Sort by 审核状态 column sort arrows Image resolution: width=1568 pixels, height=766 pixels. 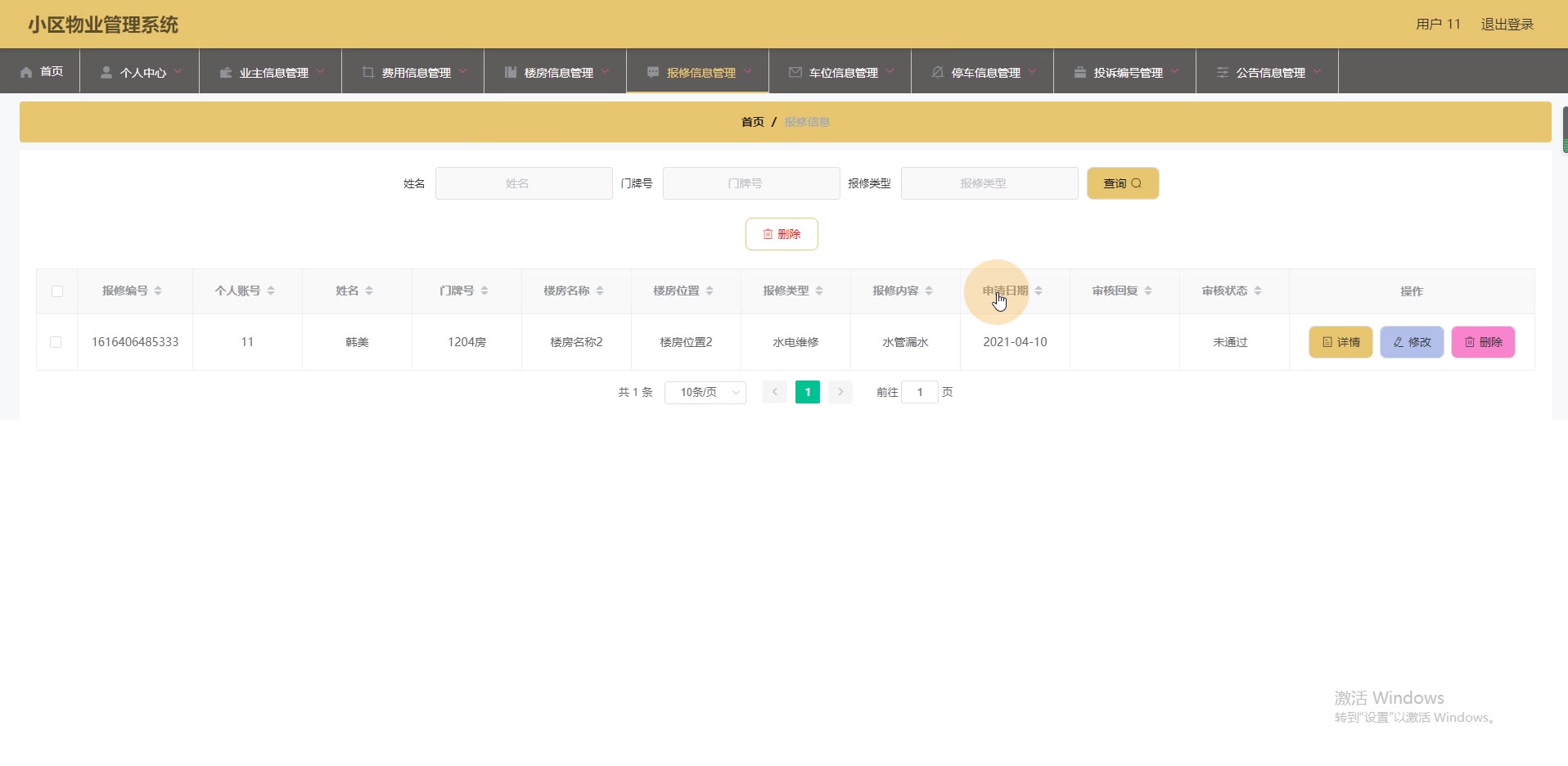1258,291
